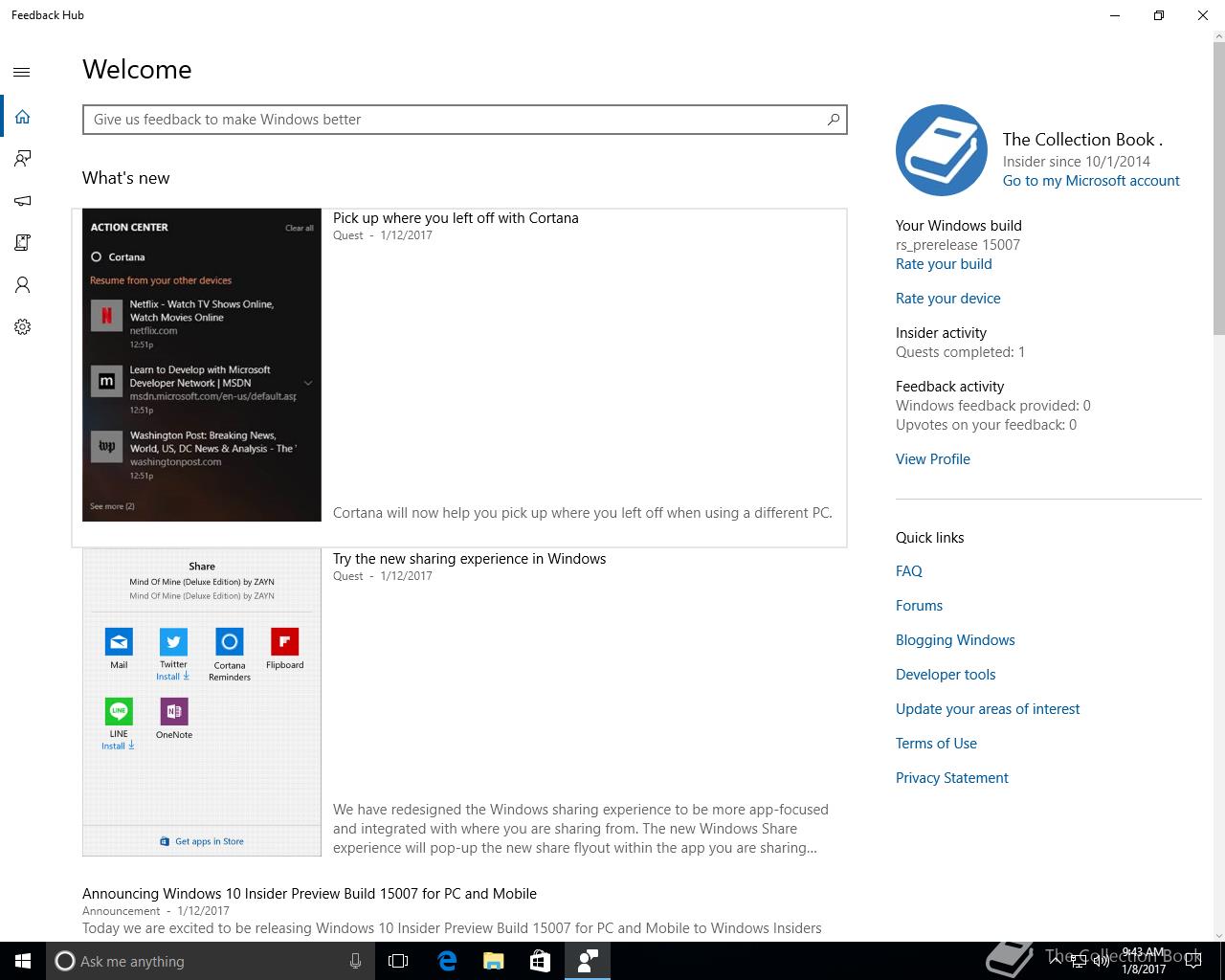Open the Quests icon in sidebar
The width and height of the screenshot is (1225, 980).
coord(22,243)
